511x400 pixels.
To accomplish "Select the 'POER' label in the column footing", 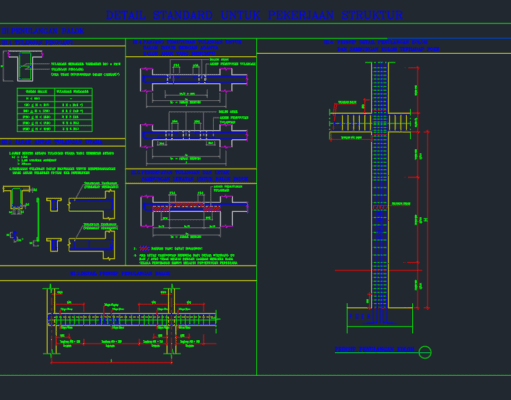I will (359, 316).
